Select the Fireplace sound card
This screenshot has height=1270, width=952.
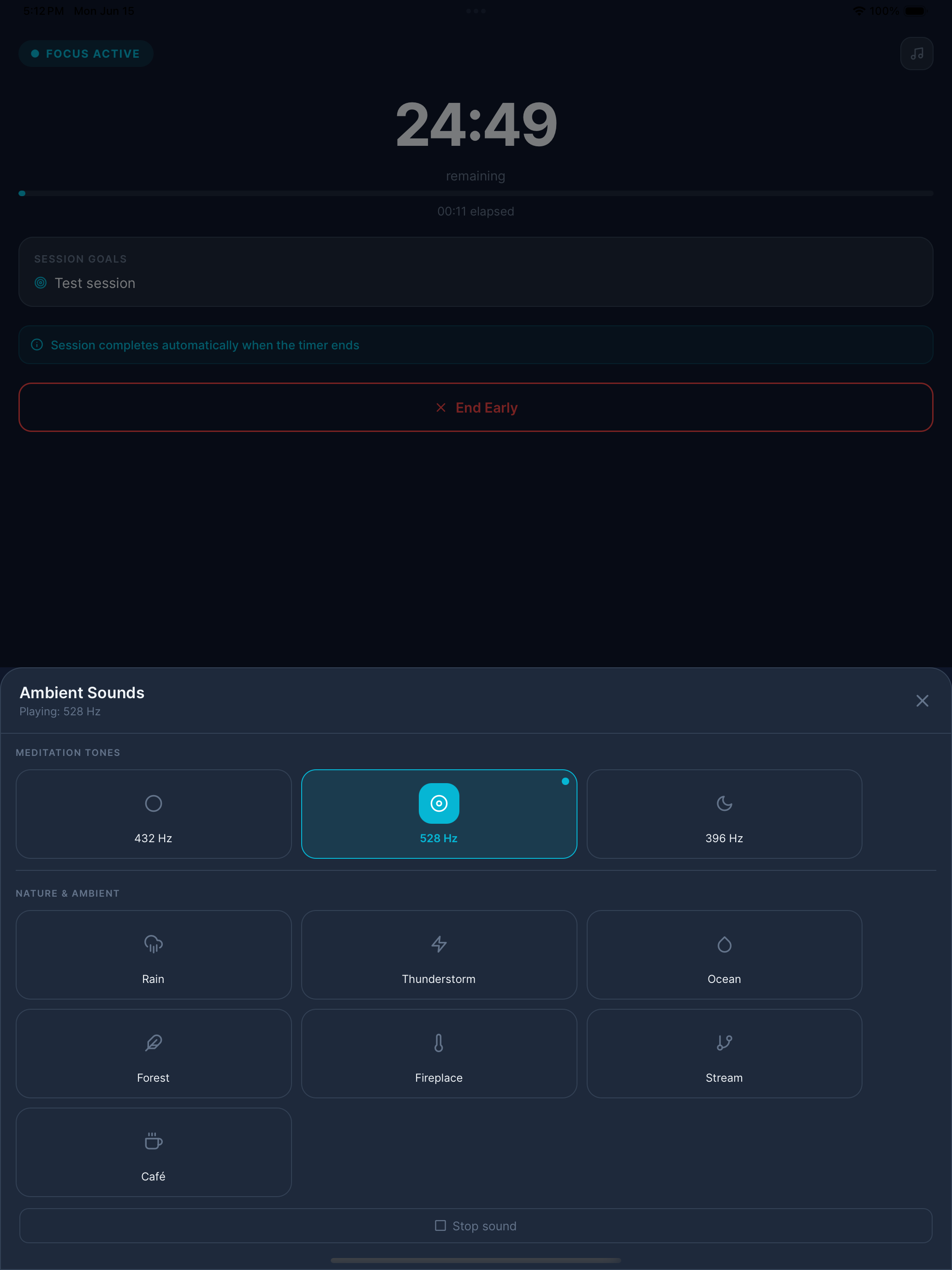point(439,1053)
